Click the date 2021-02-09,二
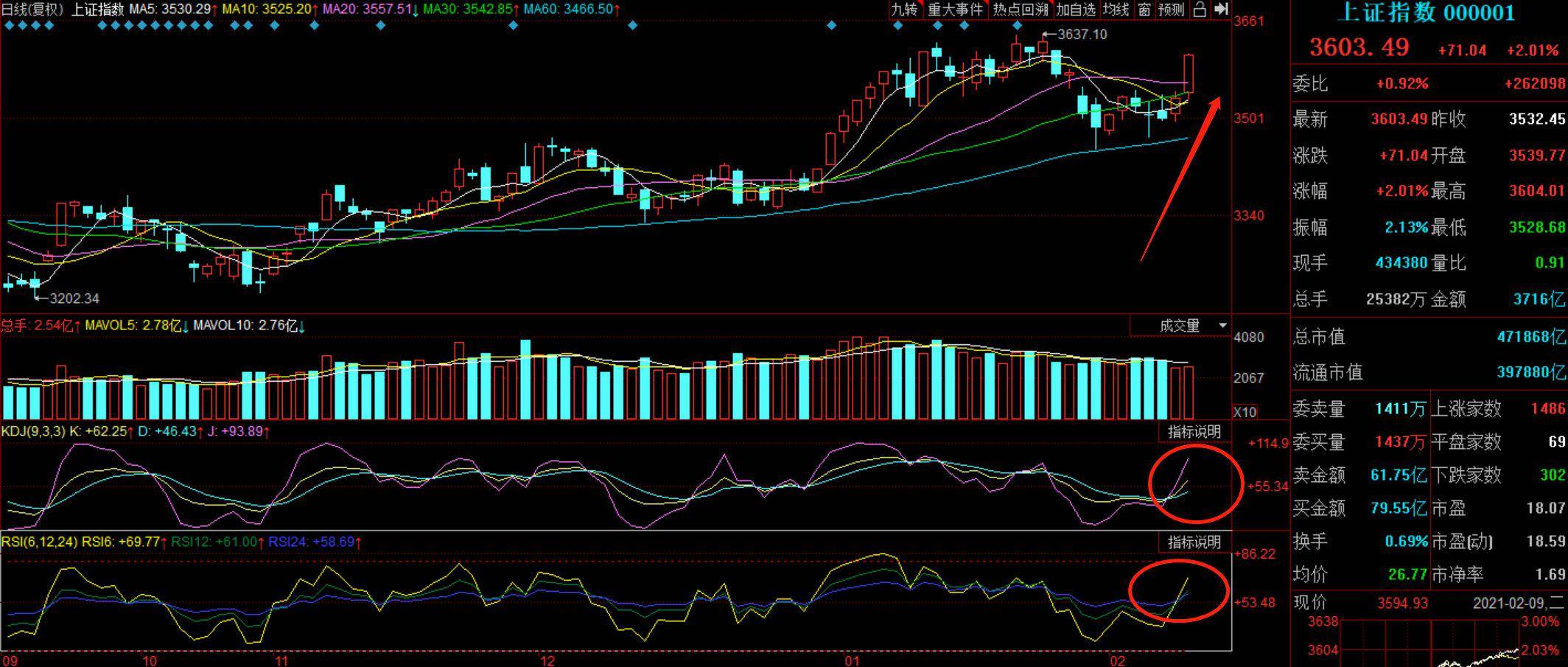Screen dimensions: 1568x667 pos(1518,604)
